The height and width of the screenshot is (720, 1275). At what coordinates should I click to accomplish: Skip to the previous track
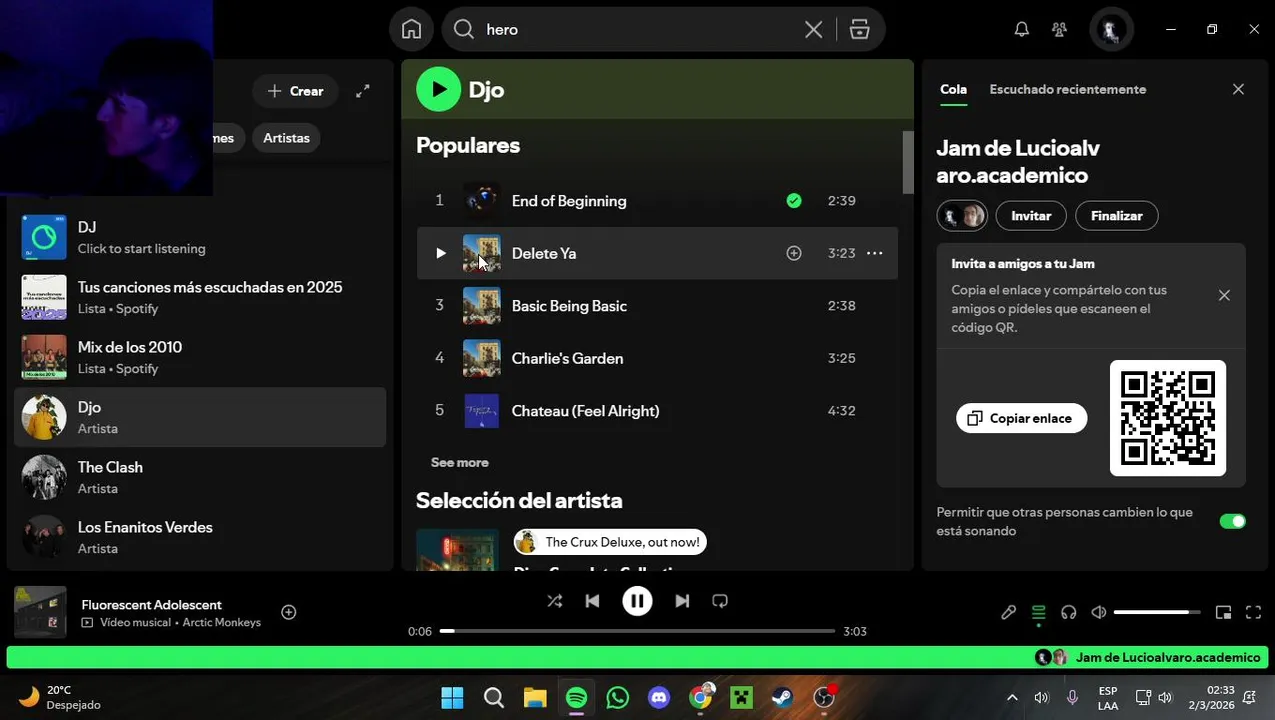point(592,601)
